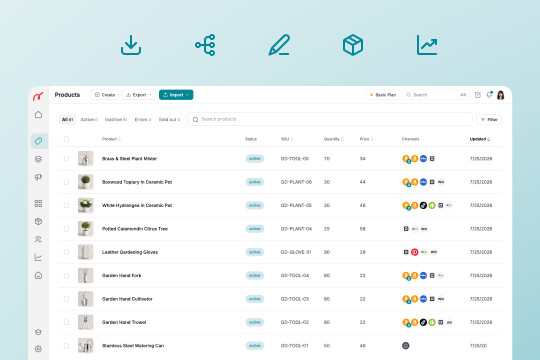Check the Brass & Steel Plant Mister row
Image resolution: width=540 pixels, height=360 pixels.
[x=66, y=158]
